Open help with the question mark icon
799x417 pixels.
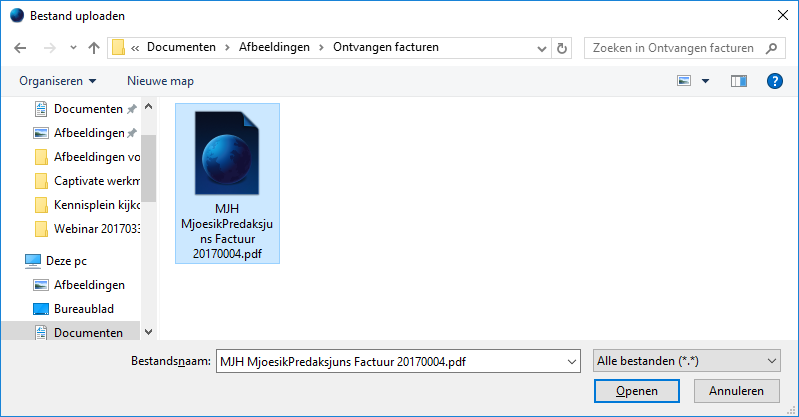[x=775, y=81]
